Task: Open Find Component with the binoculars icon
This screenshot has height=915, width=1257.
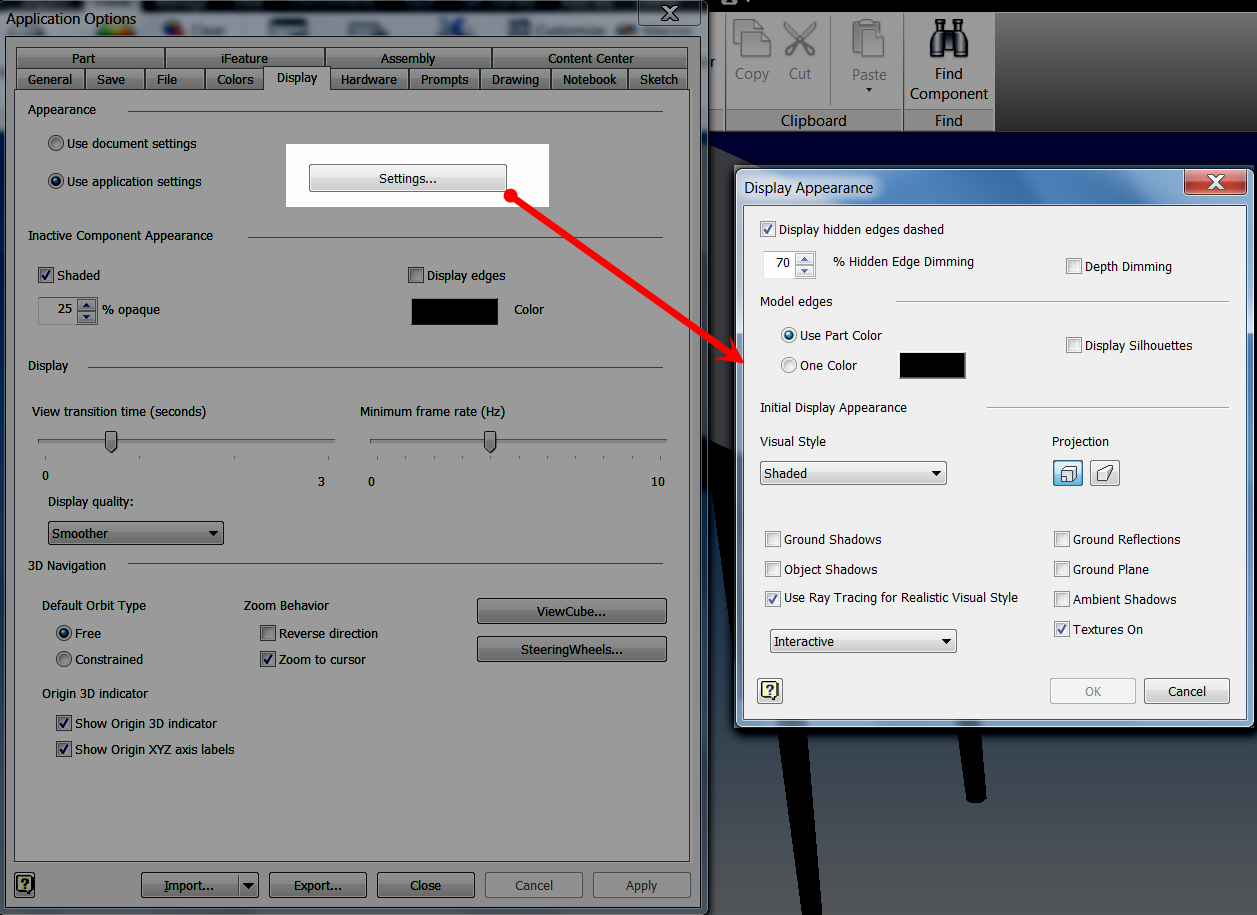Action: click(x=947, y=40)
